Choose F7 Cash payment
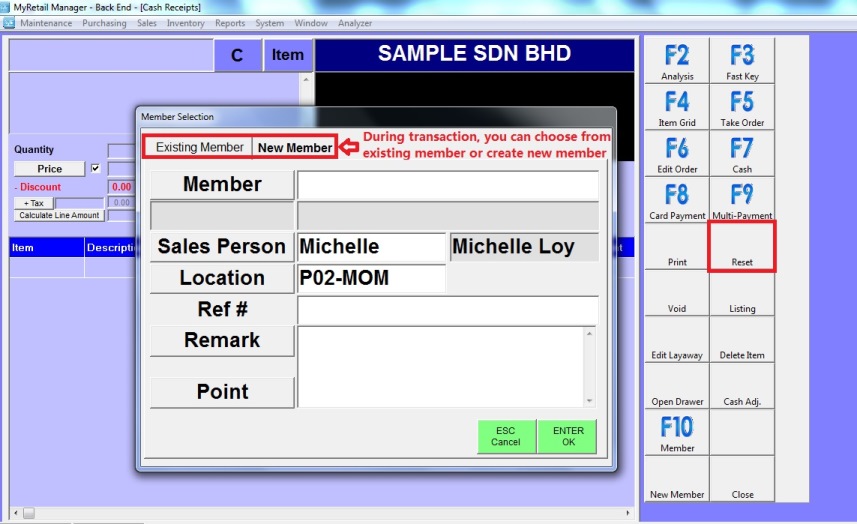Viewport: 857px width, 524px height. (742, 154)
